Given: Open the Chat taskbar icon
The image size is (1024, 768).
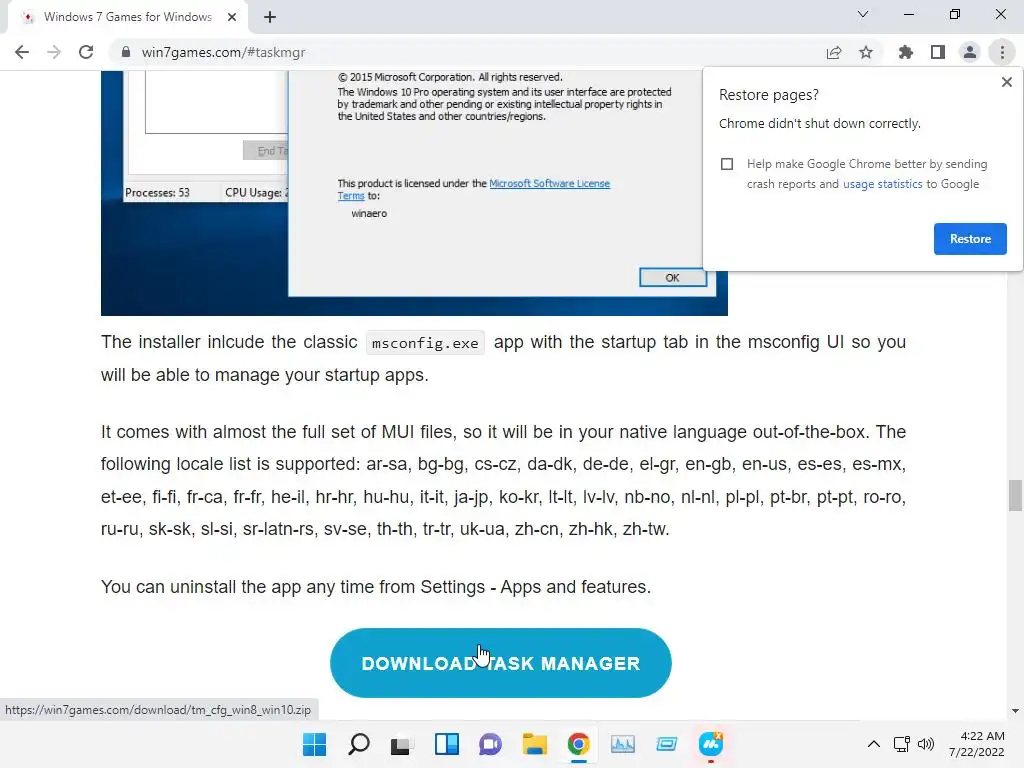Looking at the screenshot, I should click(x=490, y=744).
